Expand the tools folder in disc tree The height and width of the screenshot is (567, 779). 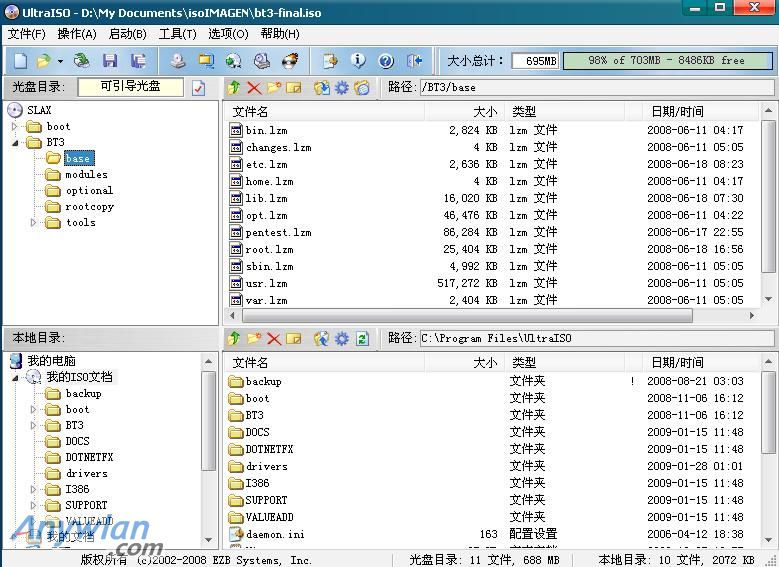point(33,223)
